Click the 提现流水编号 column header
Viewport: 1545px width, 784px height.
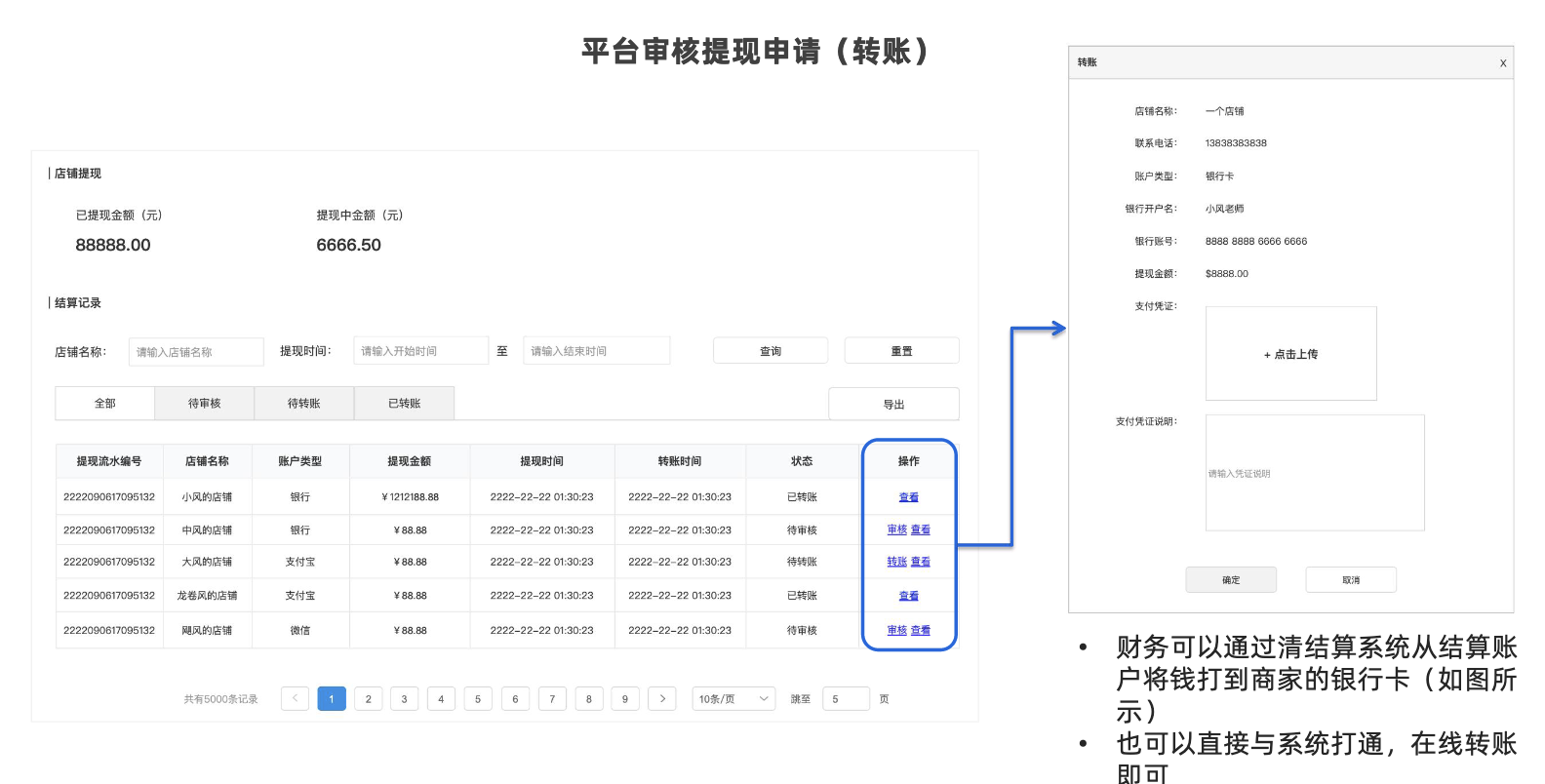click(x=109, y=461)
